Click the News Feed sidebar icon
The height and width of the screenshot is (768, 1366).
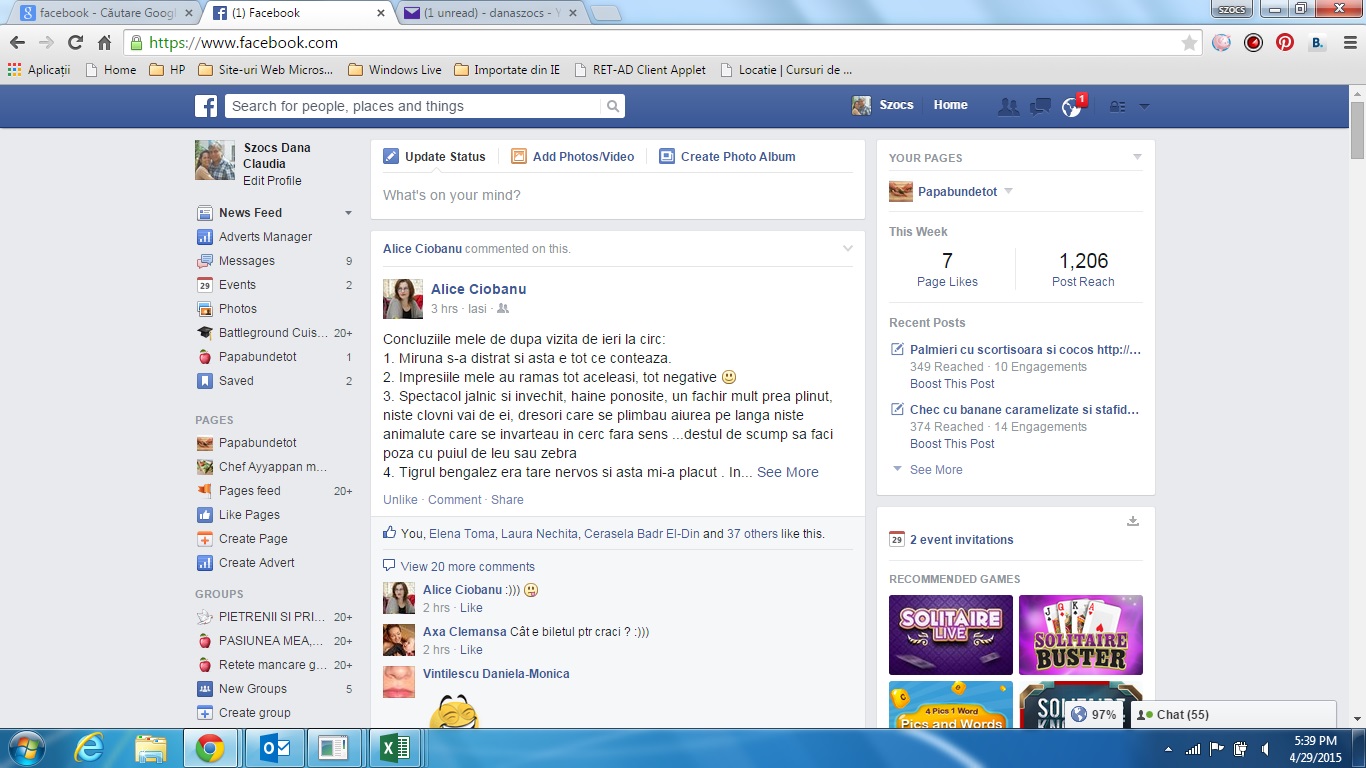[205, 213]
